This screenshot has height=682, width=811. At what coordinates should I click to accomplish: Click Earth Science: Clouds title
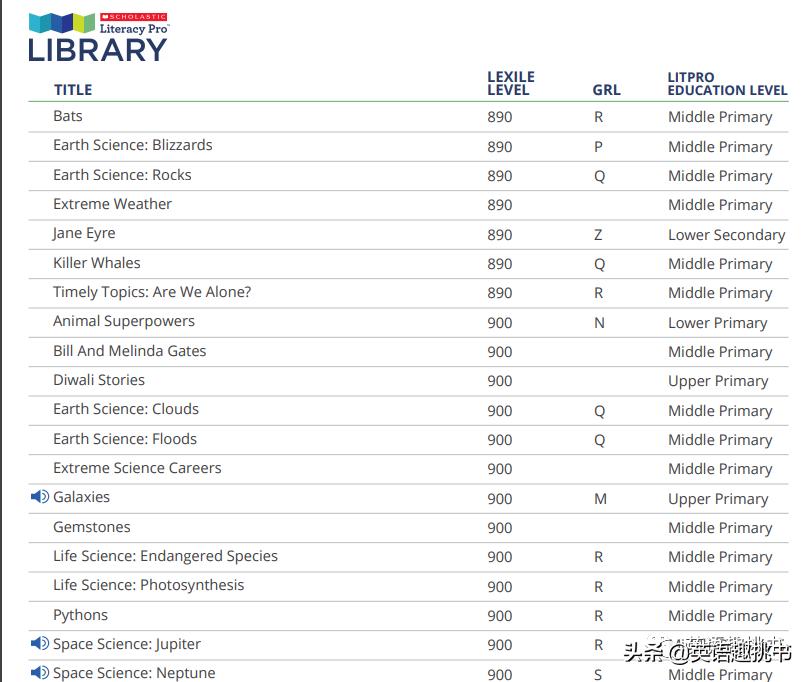click(x=126, y=409)
